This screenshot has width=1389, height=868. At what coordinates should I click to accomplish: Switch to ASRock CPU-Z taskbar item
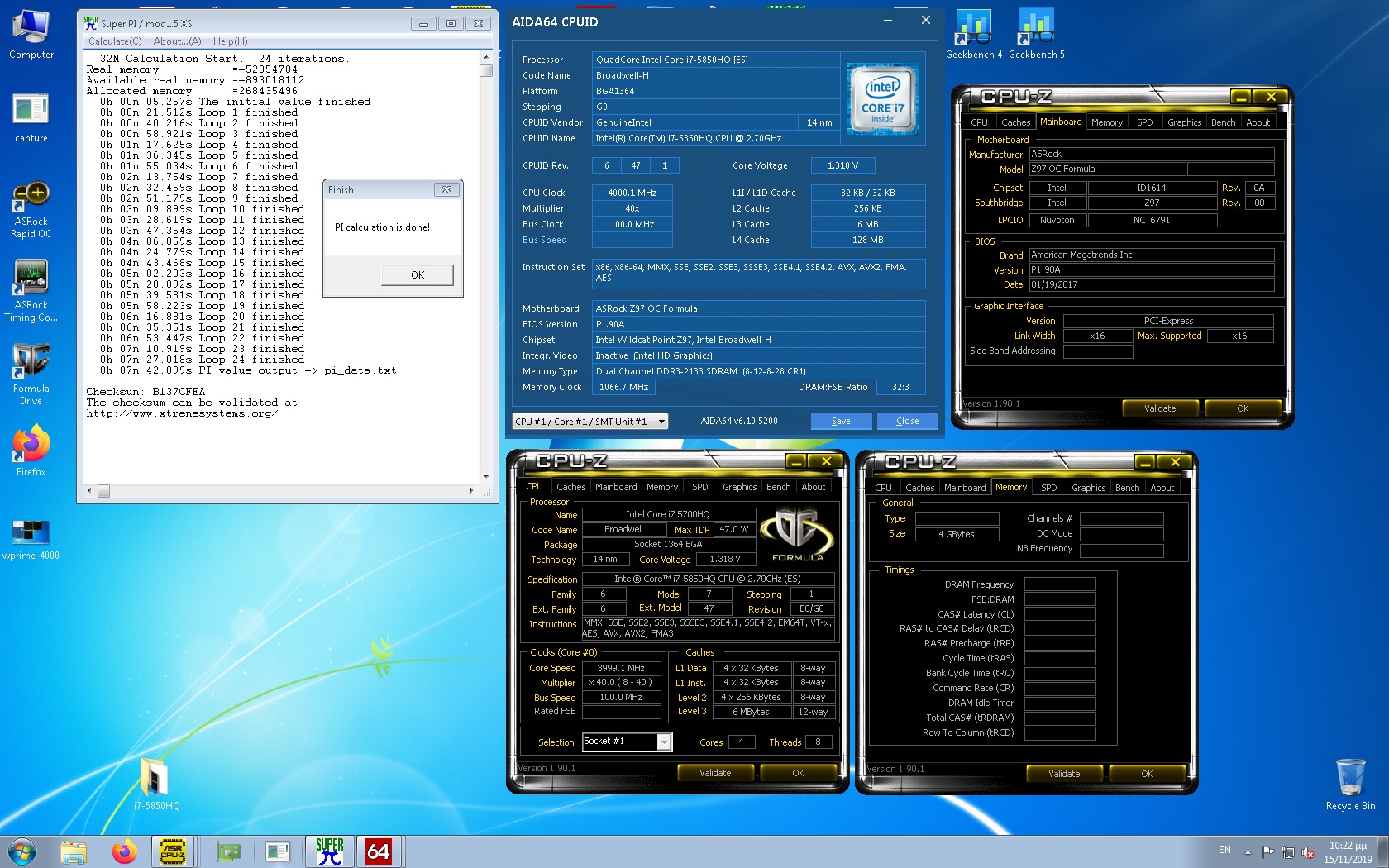tap(174, 851)
